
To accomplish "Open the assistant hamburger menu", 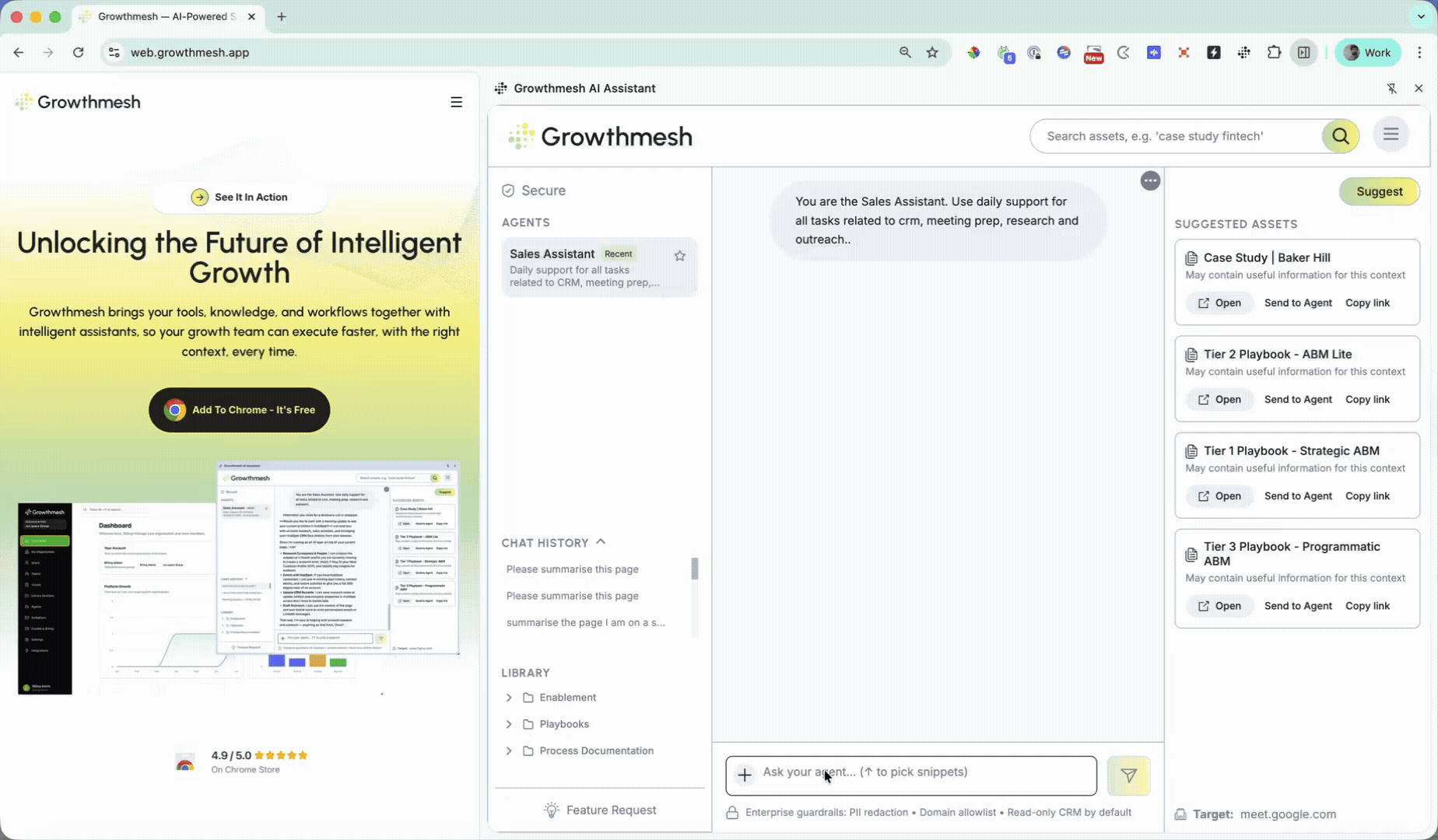I will [x=1391, y=135].
